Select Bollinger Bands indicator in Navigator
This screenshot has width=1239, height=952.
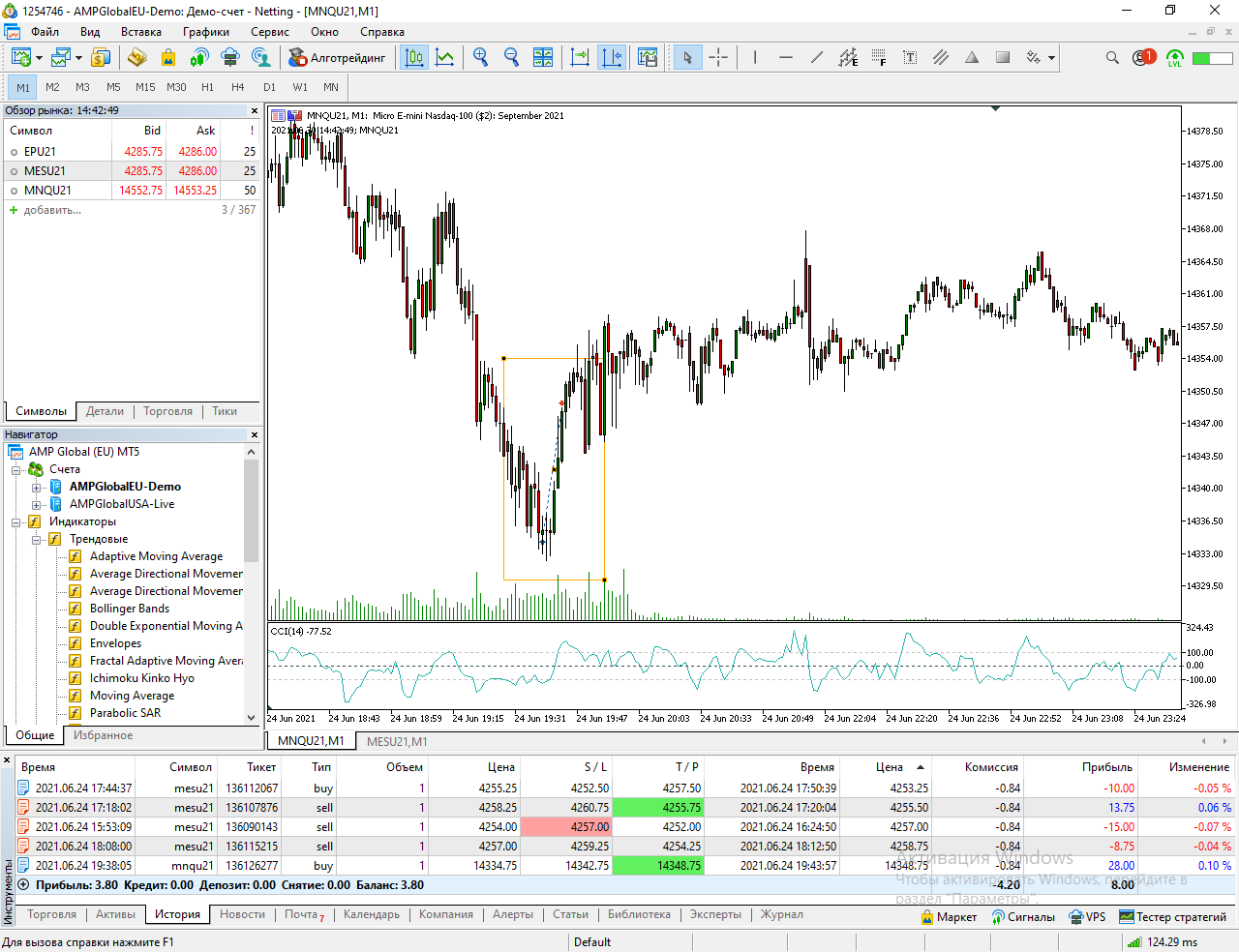pyautogui.click(x=130, y=609)
